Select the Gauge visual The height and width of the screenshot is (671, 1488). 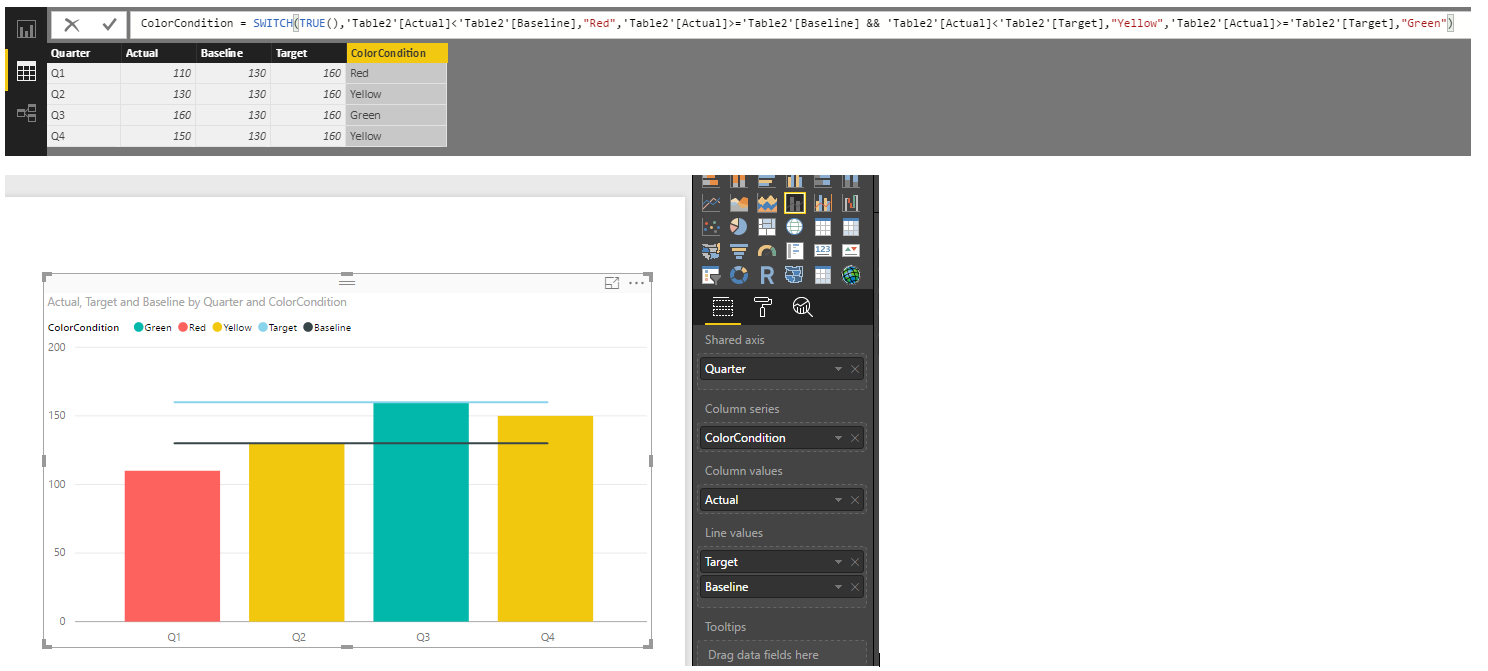point(767,251)
